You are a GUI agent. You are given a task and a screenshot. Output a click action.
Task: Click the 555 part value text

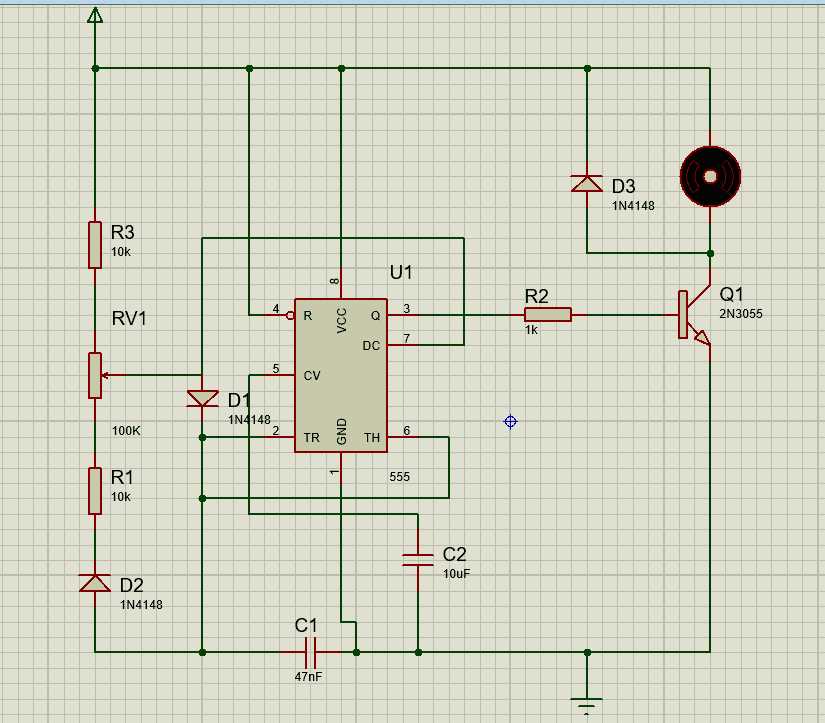(399, 477)
